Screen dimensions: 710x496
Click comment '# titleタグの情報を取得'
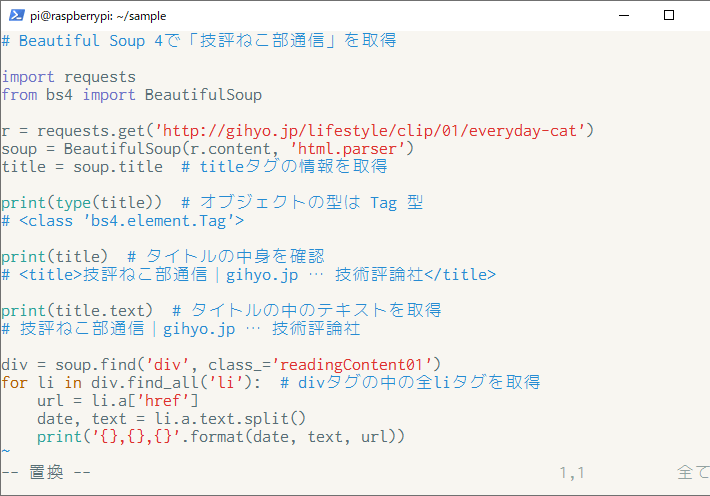pos(284,167)
